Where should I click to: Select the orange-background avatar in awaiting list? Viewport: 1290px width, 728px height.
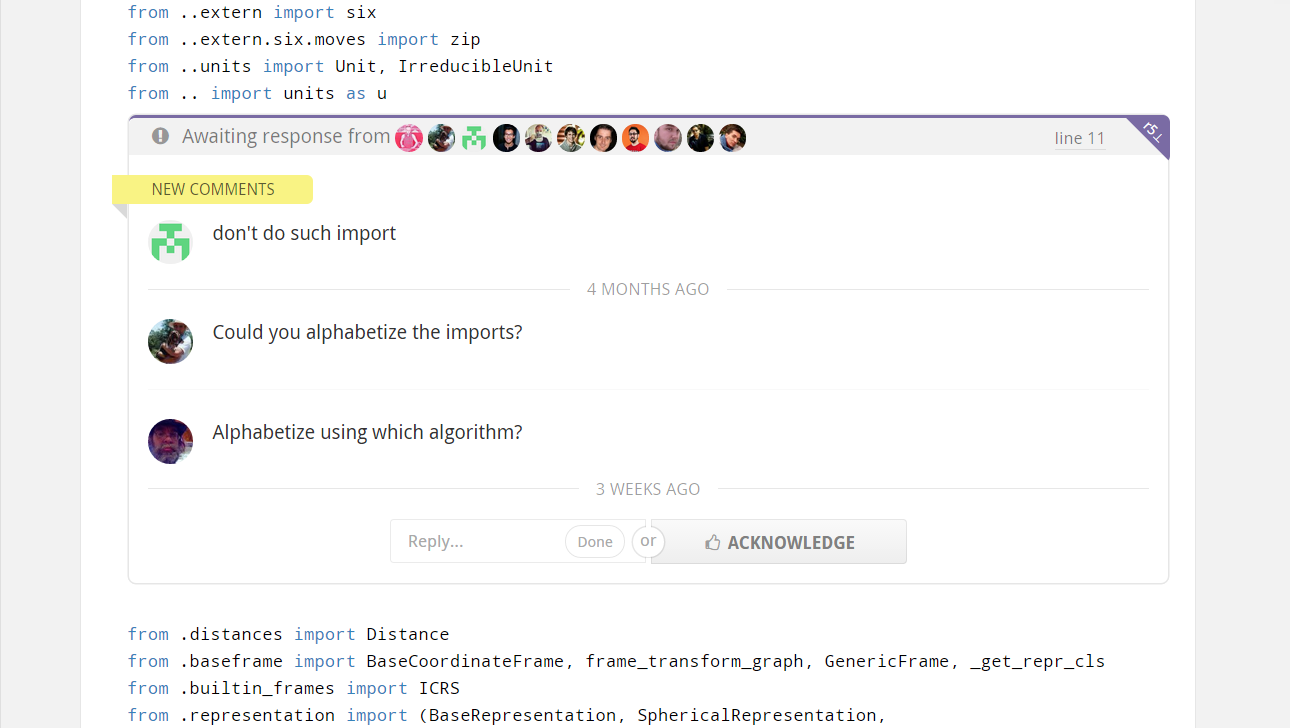click(x=635, y=138)
